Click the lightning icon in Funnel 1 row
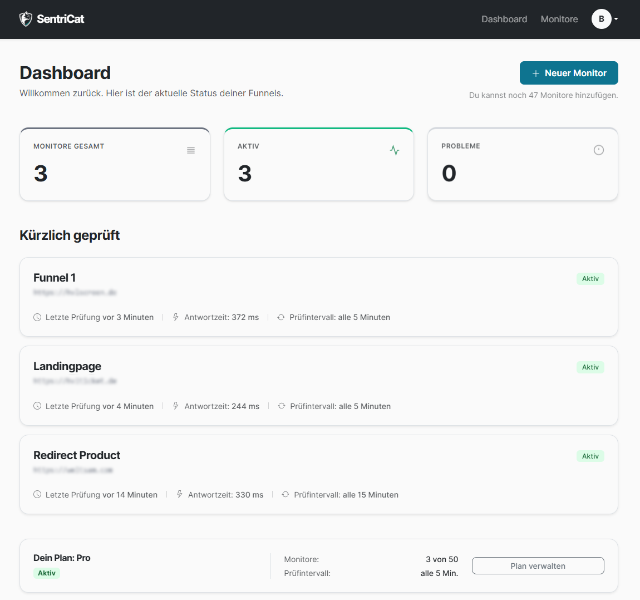640x600 pixels. click(x=176, y=317)
